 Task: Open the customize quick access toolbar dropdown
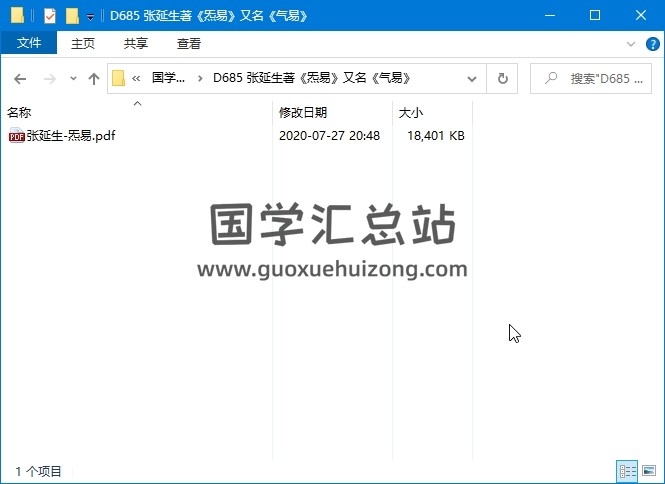point(90,17)
